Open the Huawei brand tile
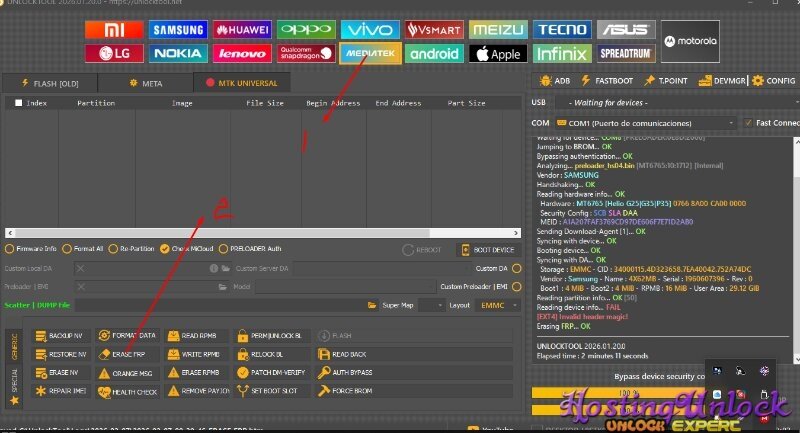The image size is (800, 433). [x=242, y=30]
